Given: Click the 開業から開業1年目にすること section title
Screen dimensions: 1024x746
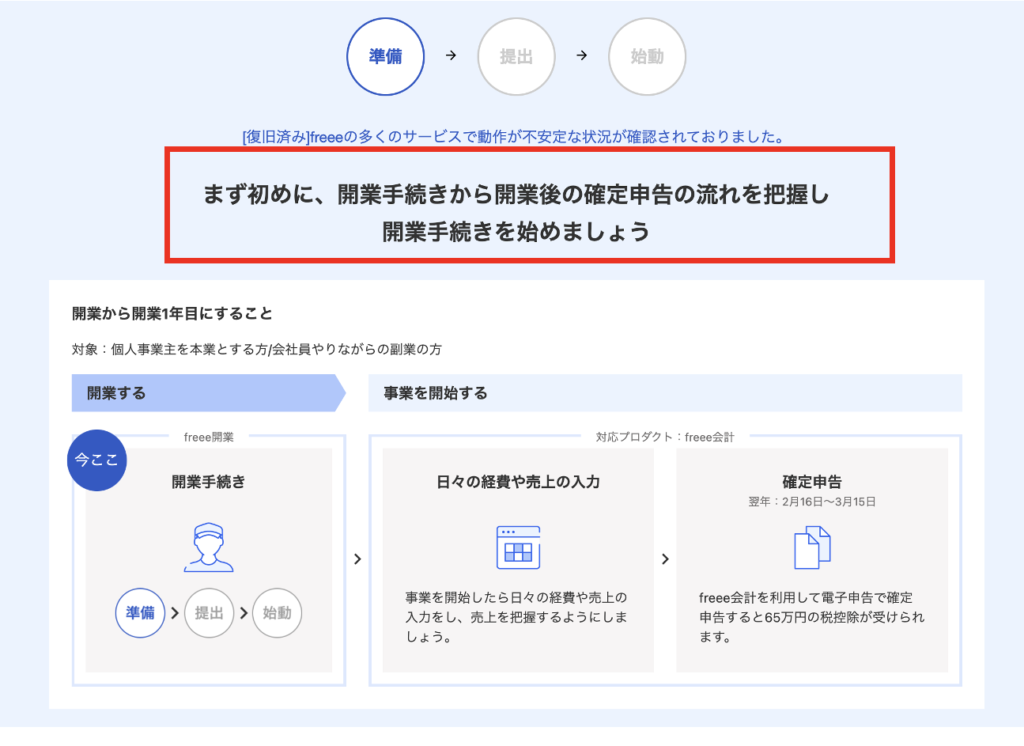Looking at the screenshot, I should coord(172,313).
